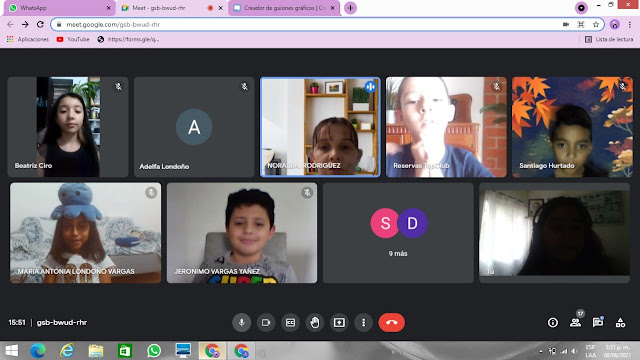This screenshot has height=360, width=640.
Task: Open File Explorer from taskbar
Action: click(x=96, y=351)
